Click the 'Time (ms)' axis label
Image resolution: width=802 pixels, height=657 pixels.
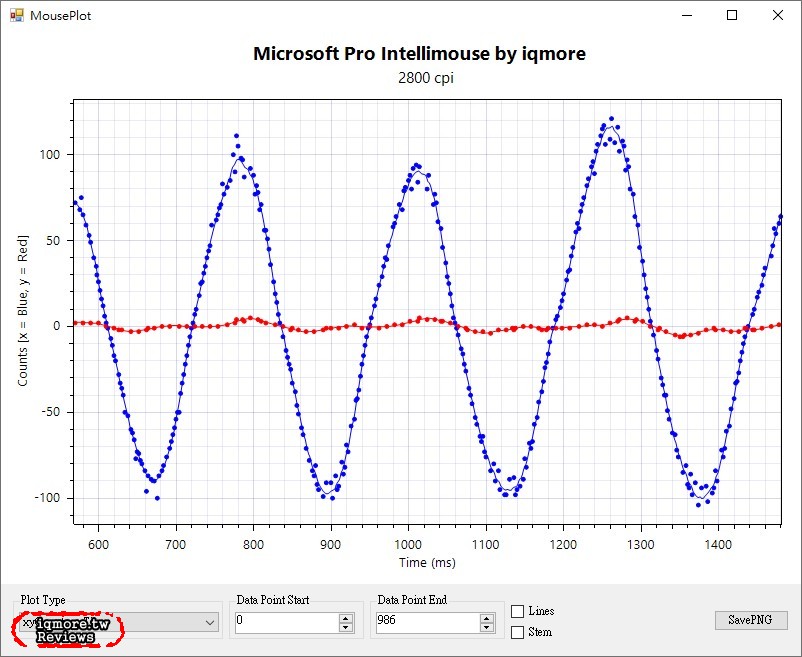[x=427, y=563]
